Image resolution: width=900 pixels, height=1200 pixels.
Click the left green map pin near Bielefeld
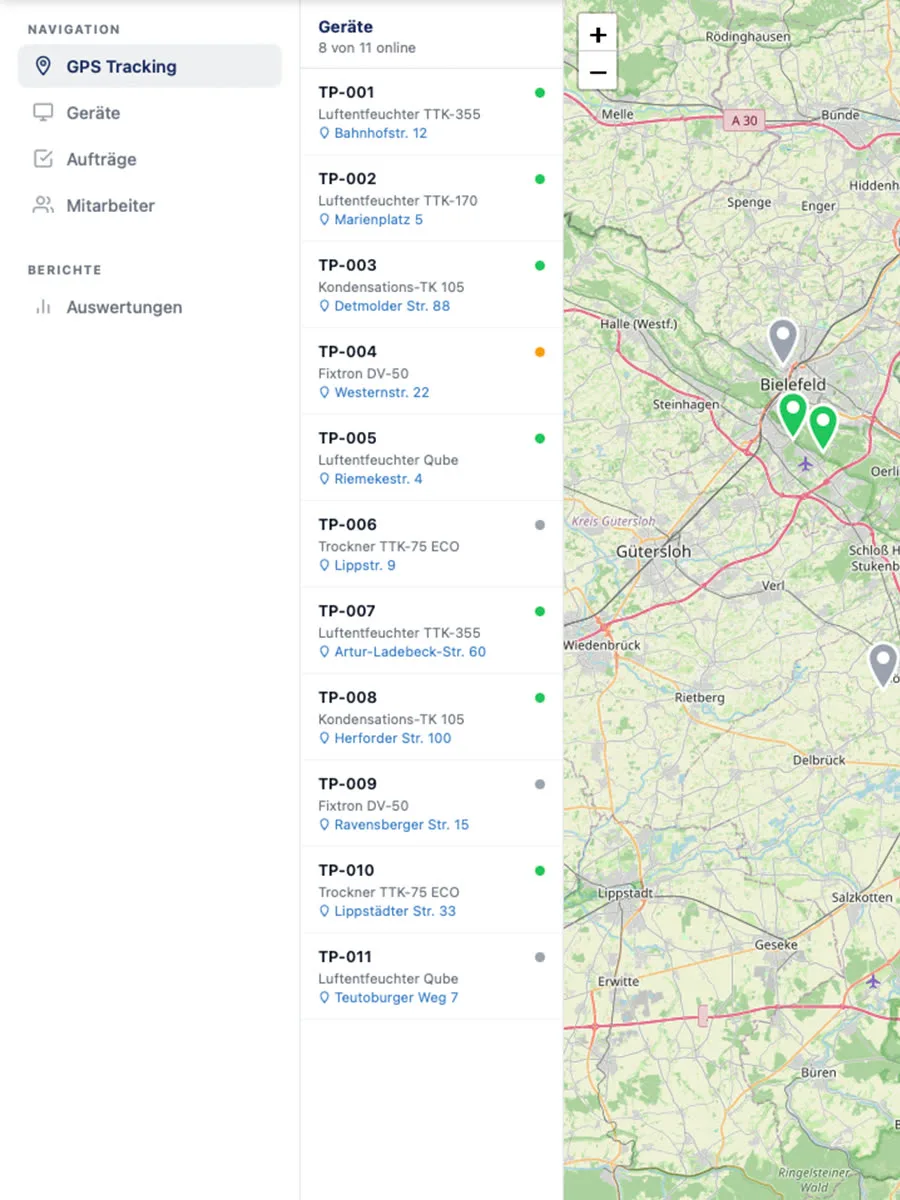793,415
